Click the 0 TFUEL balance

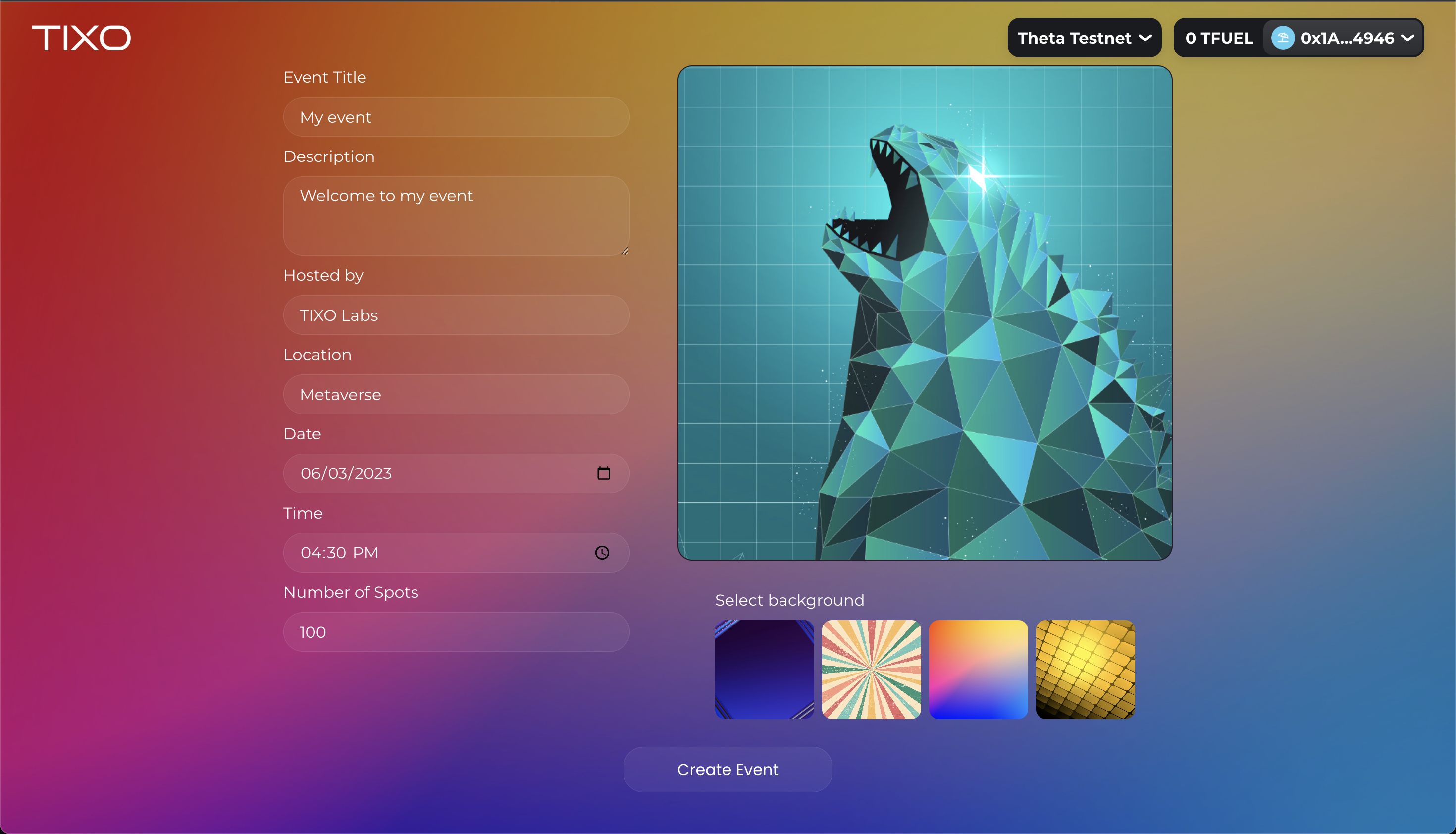pyautogui.click(x=1219, y=38)
